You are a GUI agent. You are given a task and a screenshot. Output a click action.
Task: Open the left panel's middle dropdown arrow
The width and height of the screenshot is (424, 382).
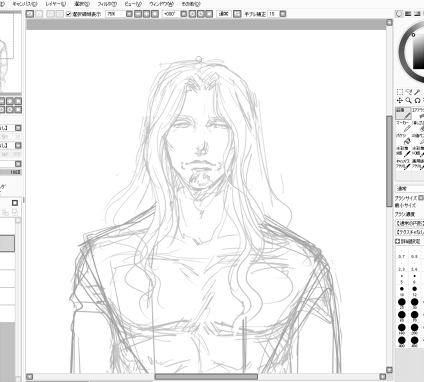coord(18,145)
